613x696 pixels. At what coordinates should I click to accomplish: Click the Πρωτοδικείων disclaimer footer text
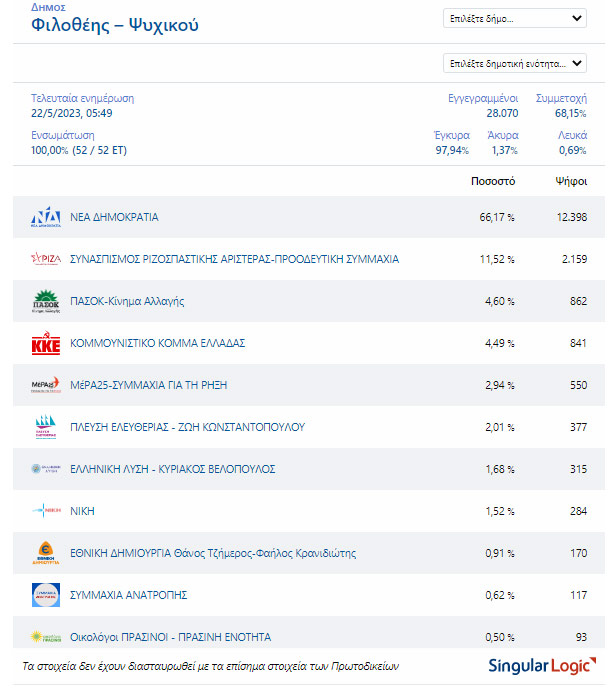pos(210,666)
